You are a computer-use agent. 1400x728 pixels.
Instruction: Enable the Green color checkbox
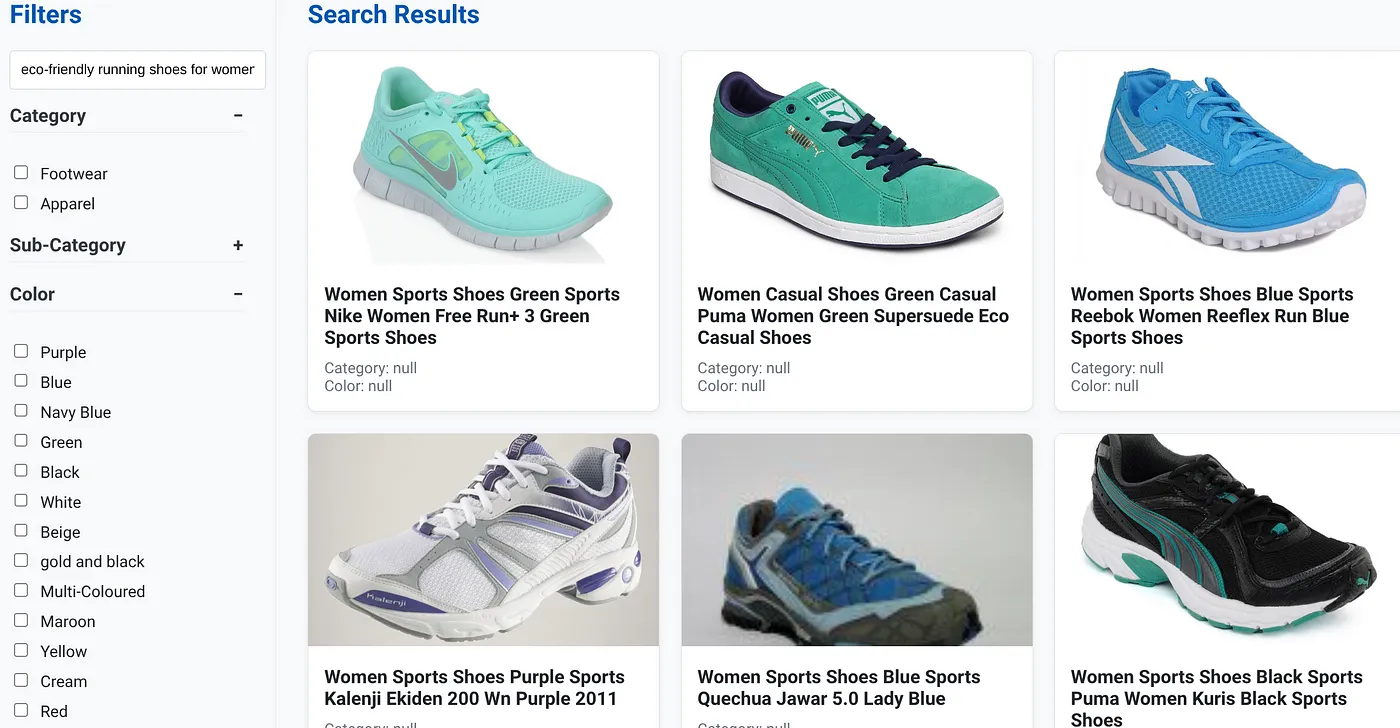(x=21, y=441)
